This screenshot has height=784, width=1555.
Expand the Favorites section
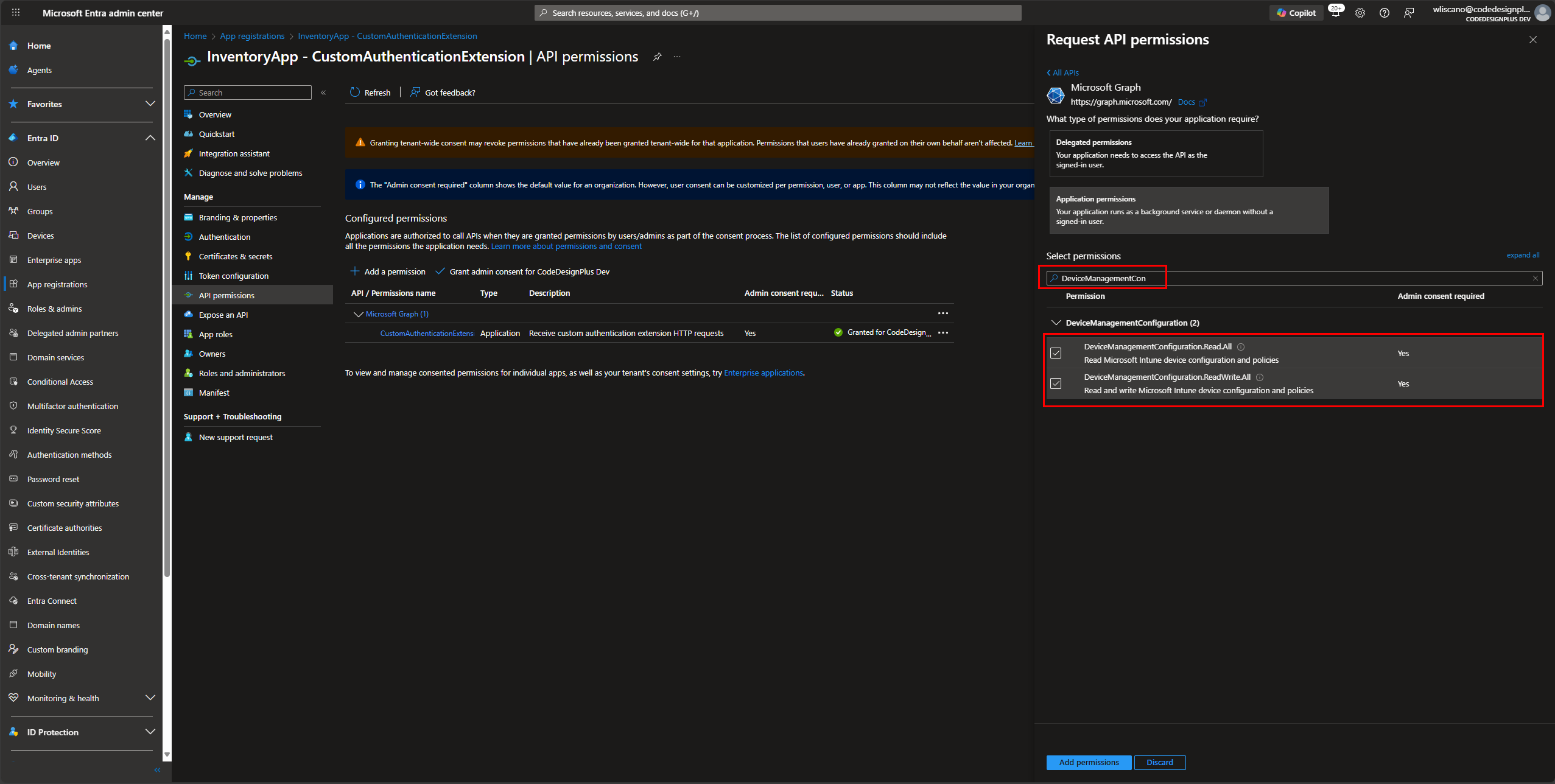click(150, 103)
